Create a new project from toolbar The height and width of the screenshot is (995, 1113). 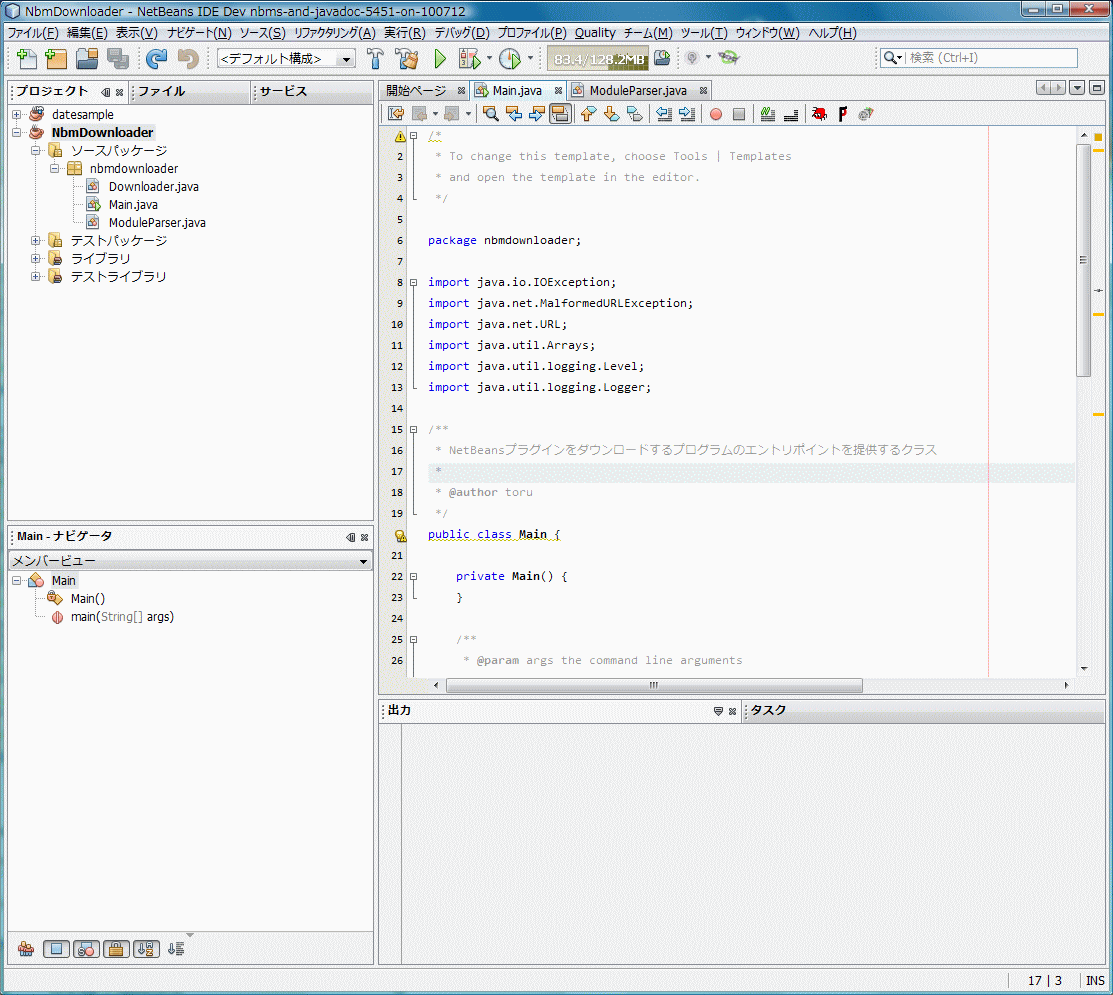56,58
